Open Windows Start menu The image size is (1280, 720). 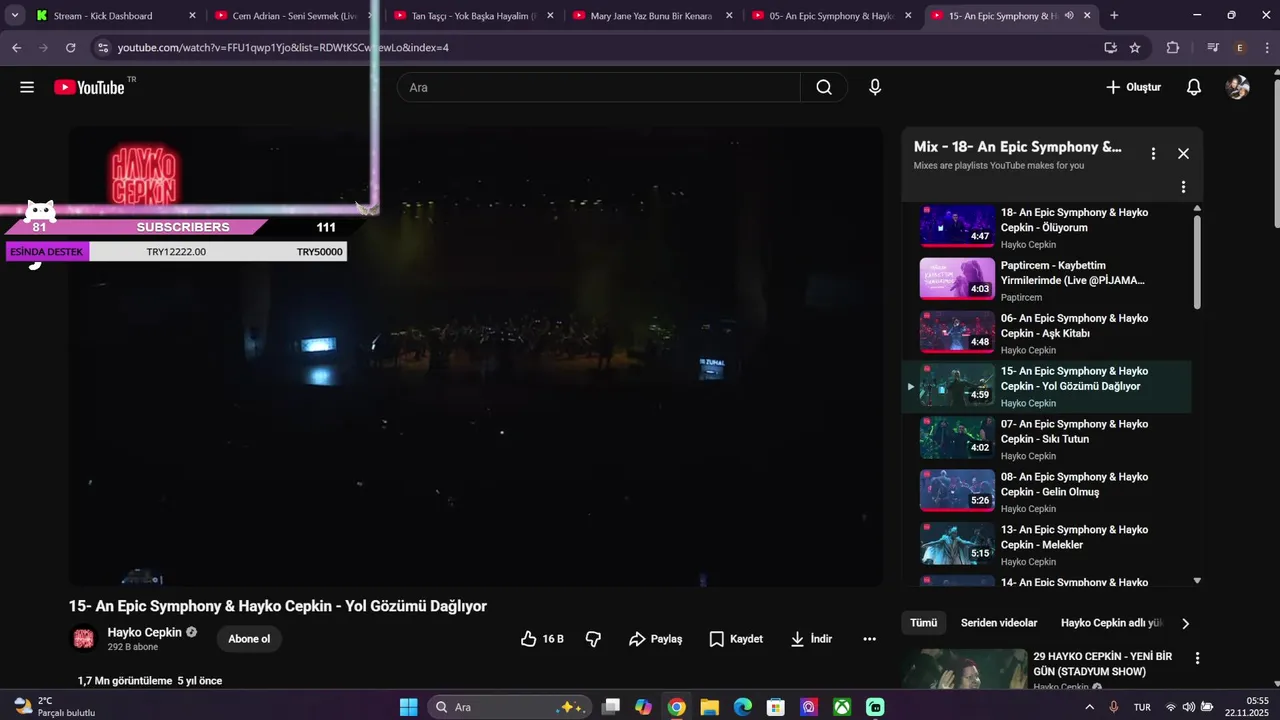click(x=409, y=707)
